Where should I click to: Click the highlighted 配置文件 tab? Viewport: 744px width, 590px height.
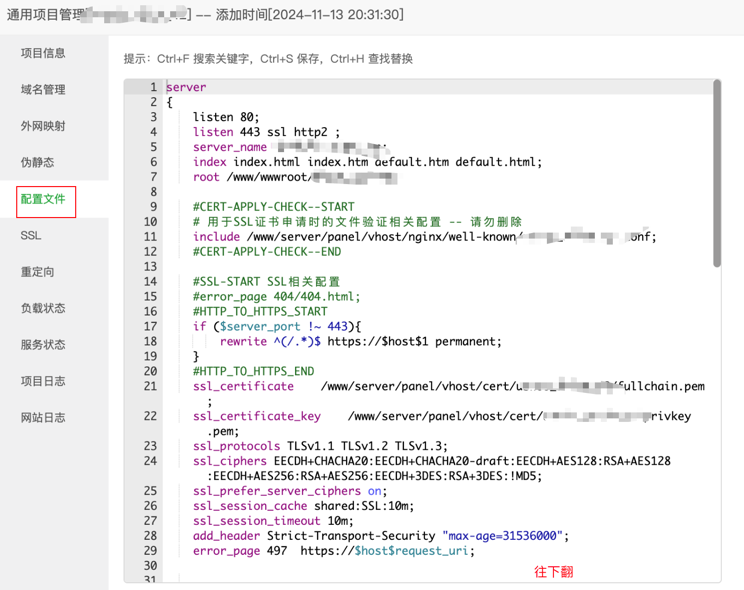[43, 199]
